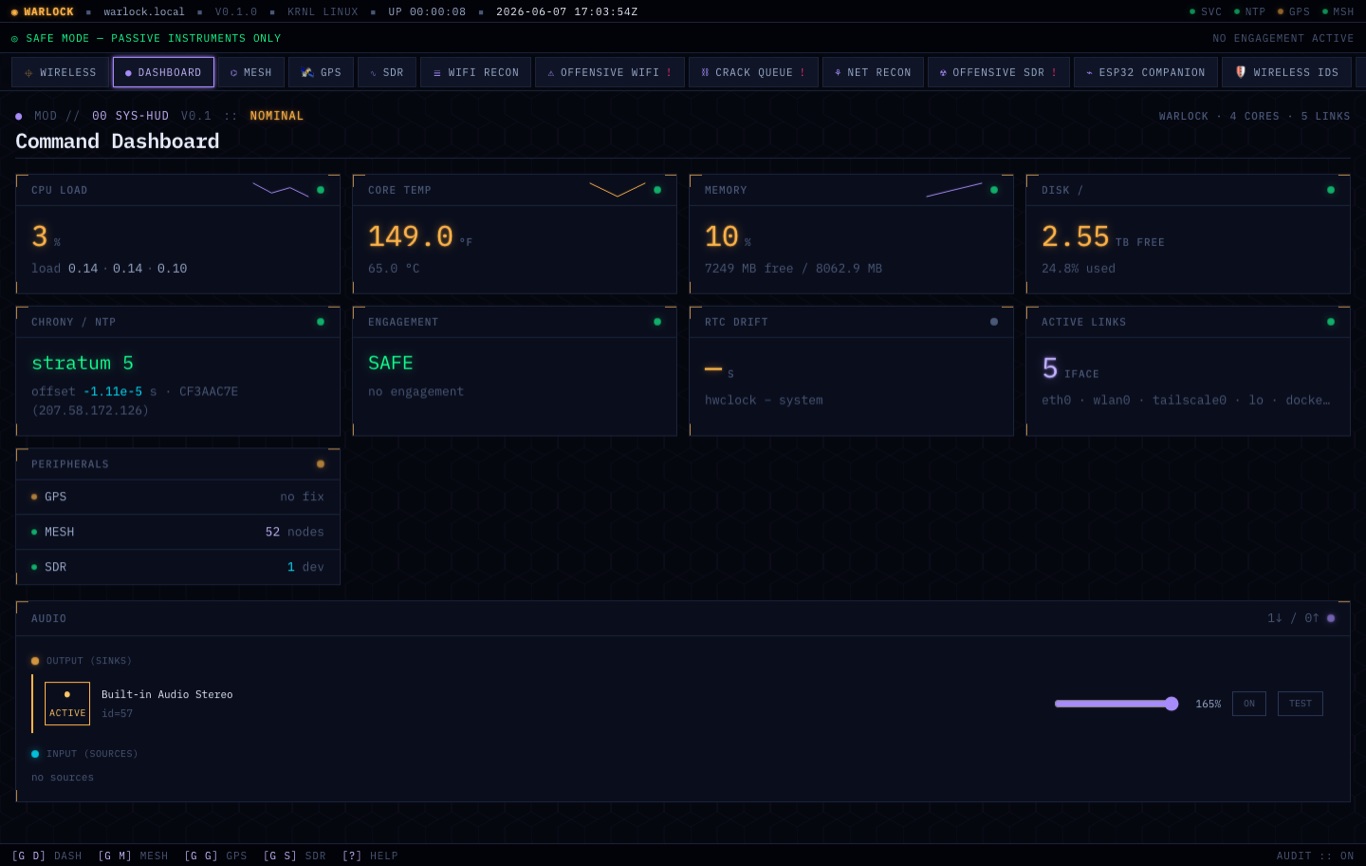Click the hwclock − system label
The width and height of the screenshot is (1366, 866).
pyautogui.click(x=764, y=400)
